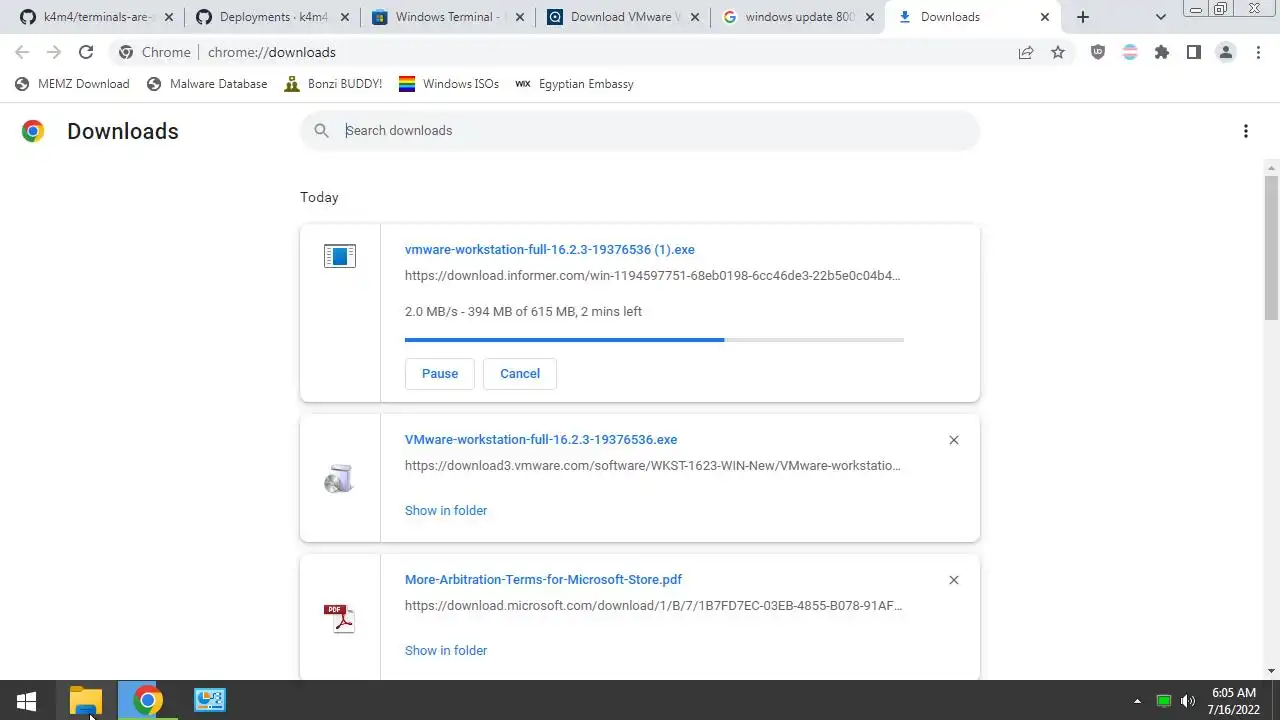Click the battery tray icon
This screenshot has width=1280, height=720.
pyautogui.click(x=1164, y=701)
